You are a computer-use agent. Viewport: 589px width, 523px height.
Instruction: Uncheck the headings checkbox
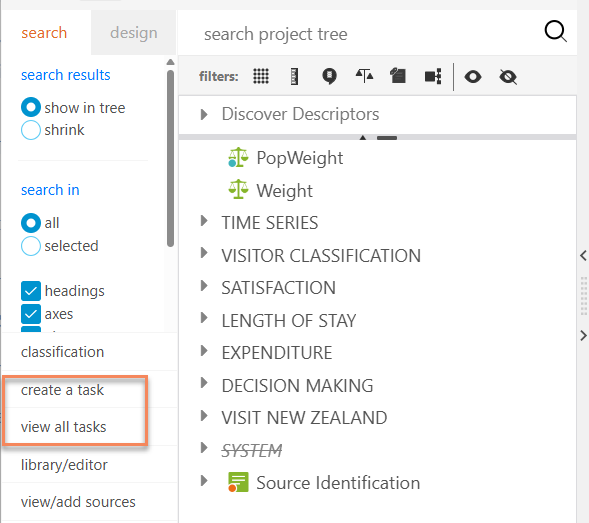tap(31, 291)
